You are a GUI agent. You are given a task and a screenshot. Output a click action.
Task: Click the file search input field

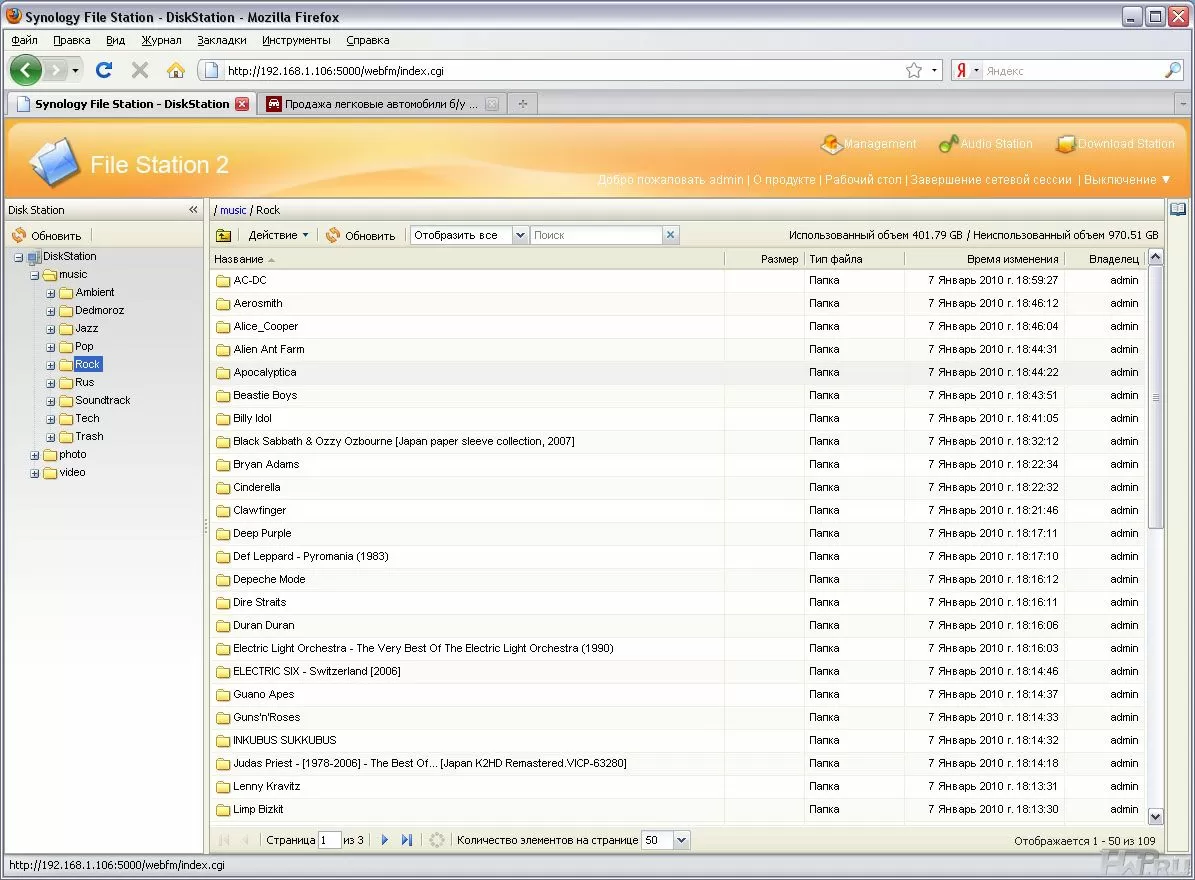(x=595, y=235)
